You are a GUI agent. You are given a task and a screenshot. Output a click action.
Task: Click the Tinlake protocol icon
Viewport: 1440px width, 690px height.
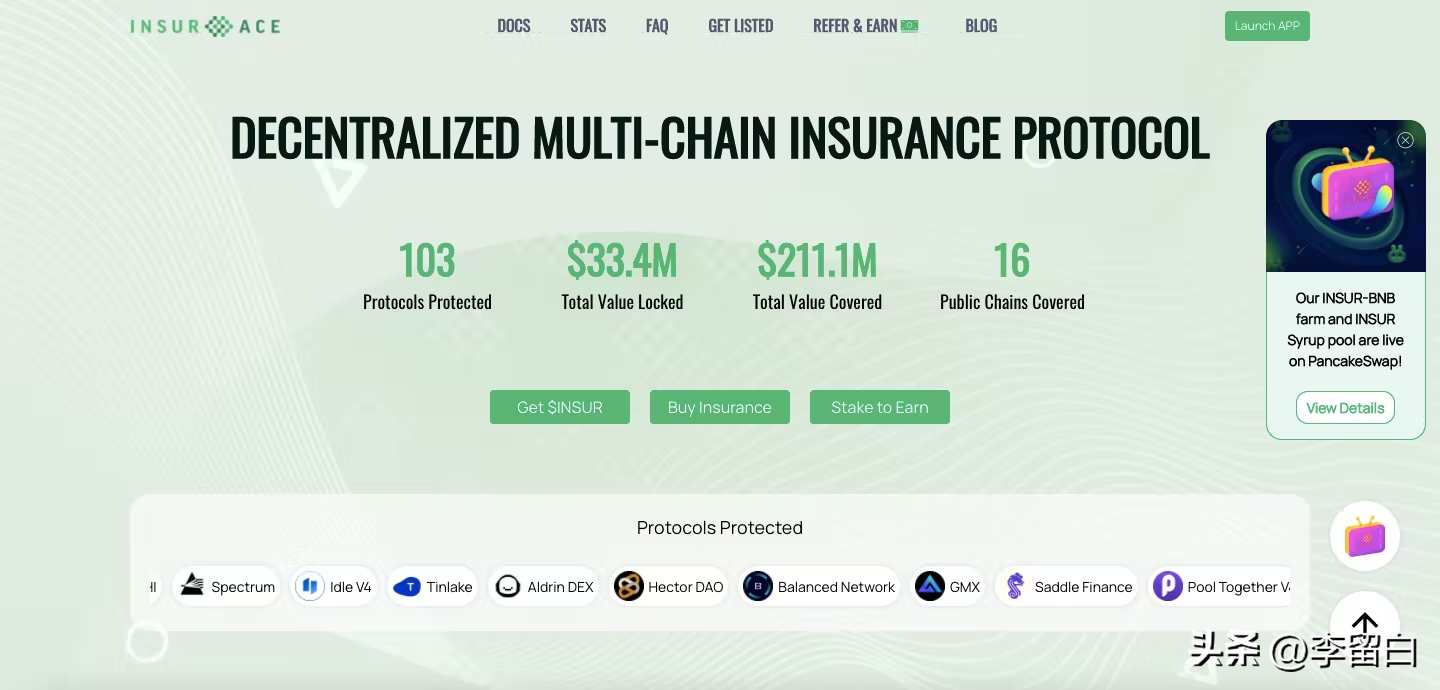[407, 586]
